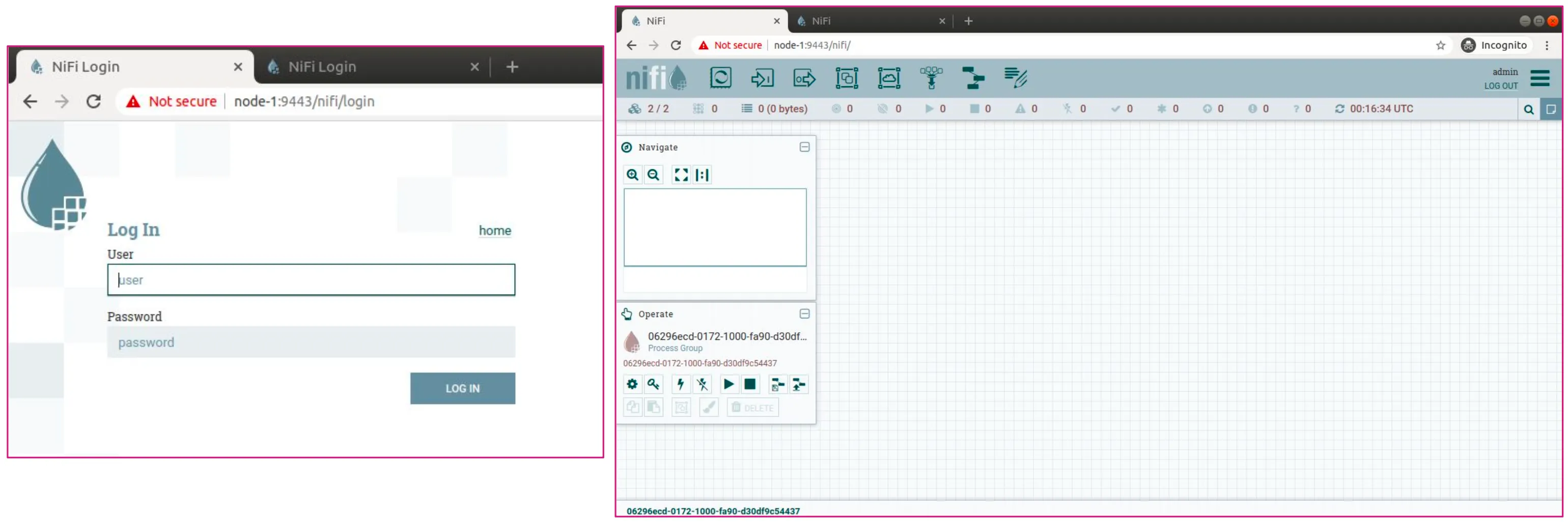Screen dimensions: 1568x522
Task: Open Configuration gear in Operate panel
Action: point(632,385)
